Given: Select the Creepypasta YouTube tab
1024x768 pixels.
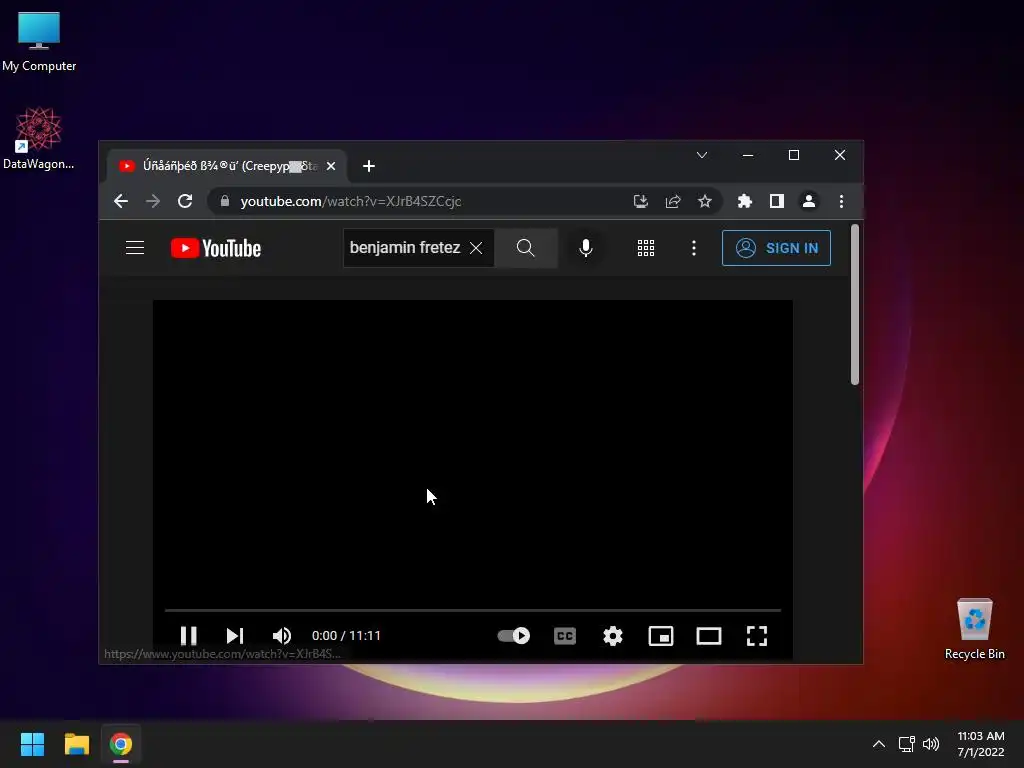Looking at the screenshot, I should [228, 166].
